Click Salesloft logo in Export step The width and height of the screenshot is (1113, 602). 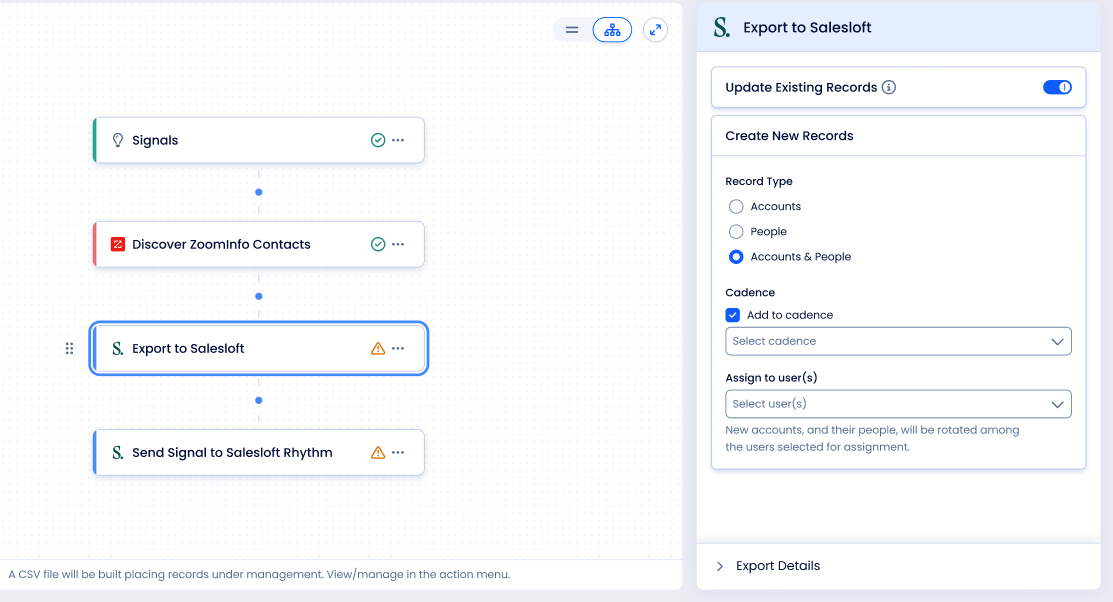(x=118, y=349)
